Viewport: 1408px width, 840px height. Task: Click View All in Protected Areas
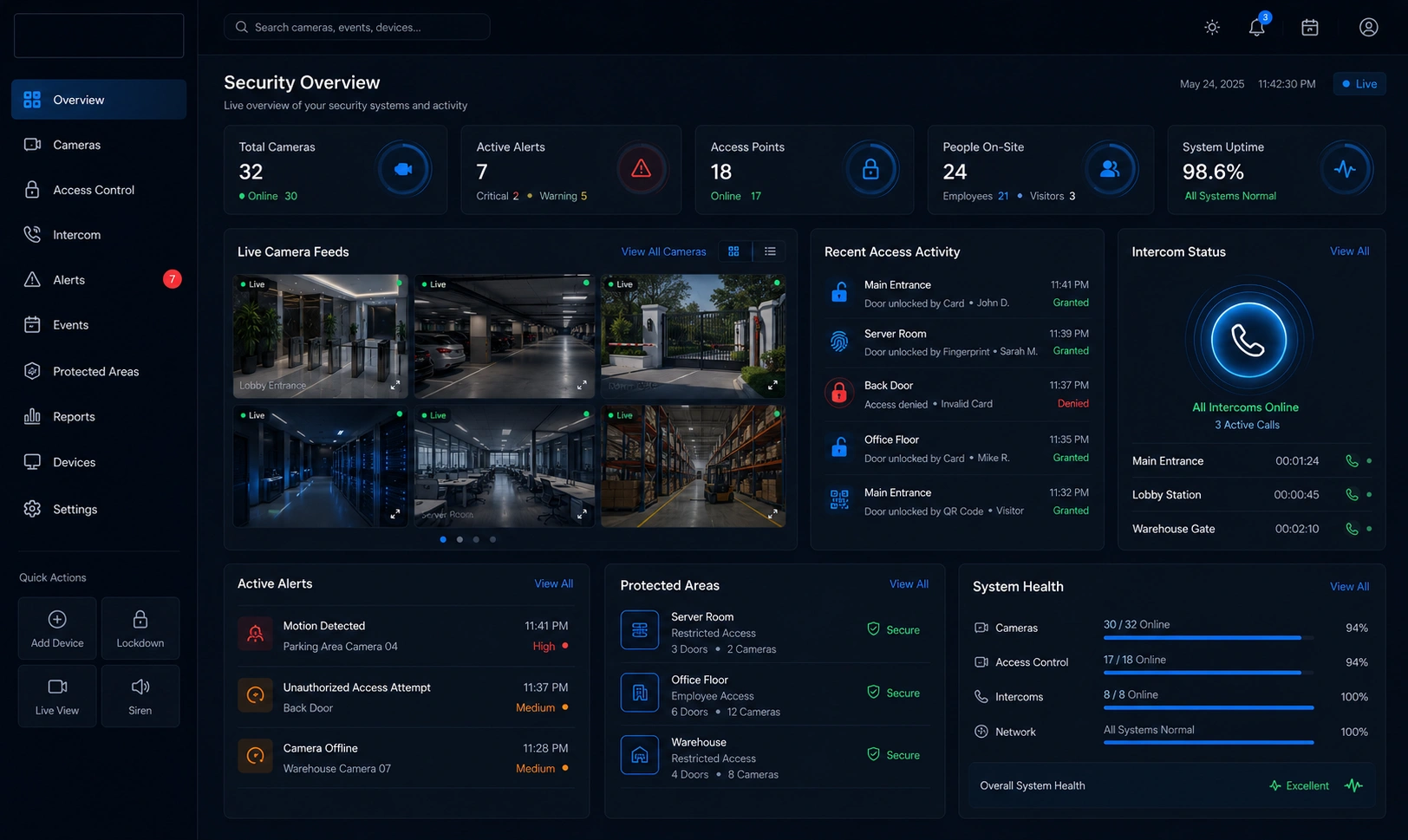pyautogui.click(x=909, y=583)
